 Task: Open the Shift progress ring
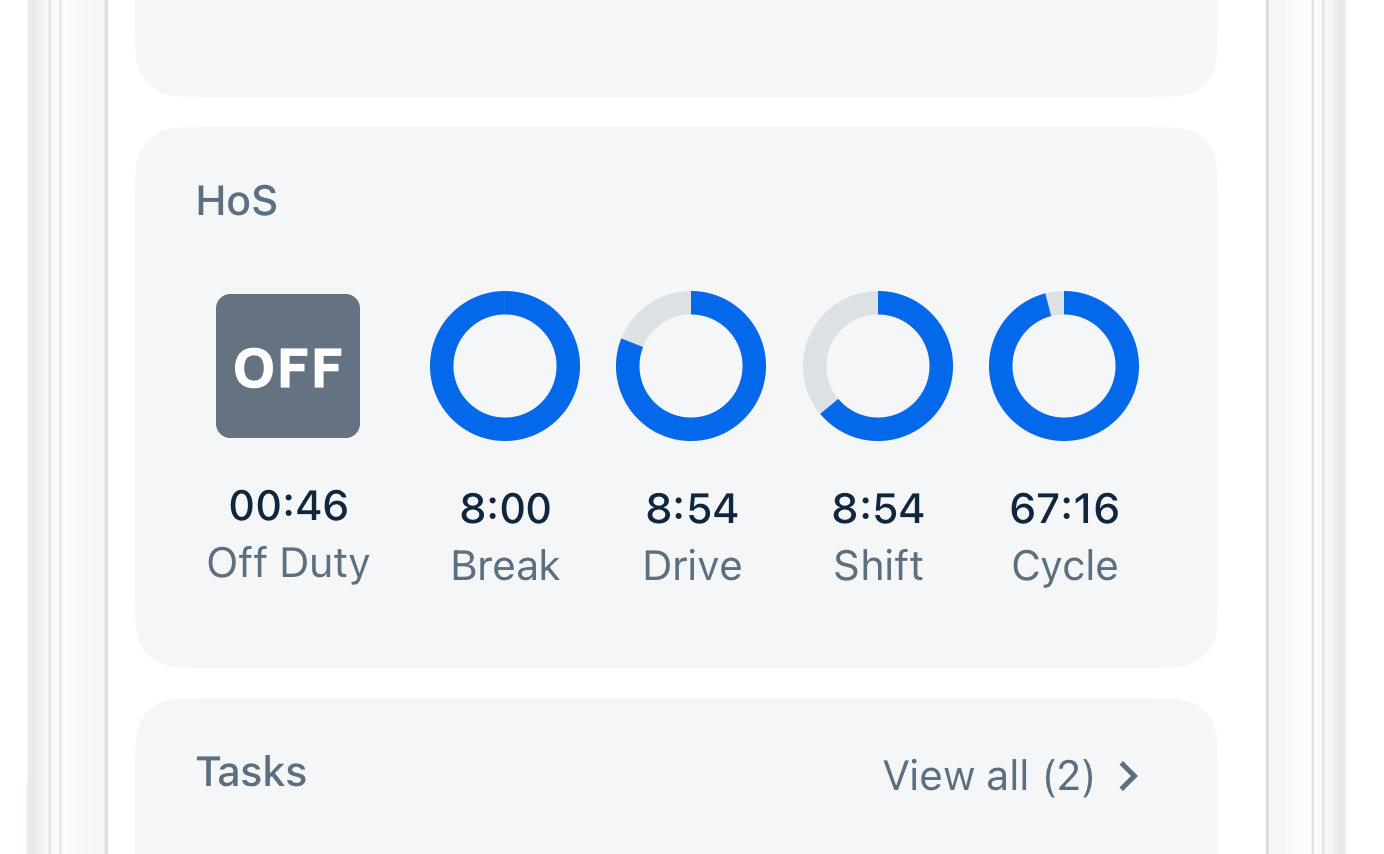tap(878, 366)
